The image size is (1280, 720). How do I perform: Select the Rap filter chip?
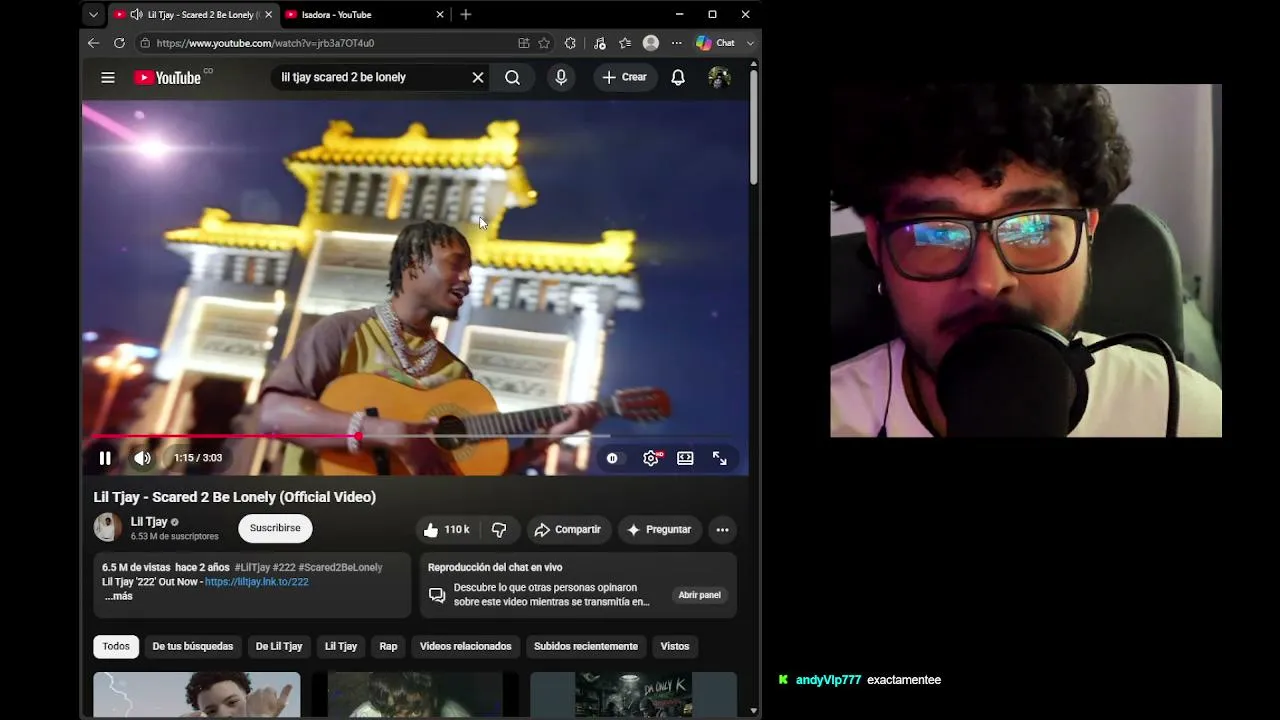coord(388,646)
